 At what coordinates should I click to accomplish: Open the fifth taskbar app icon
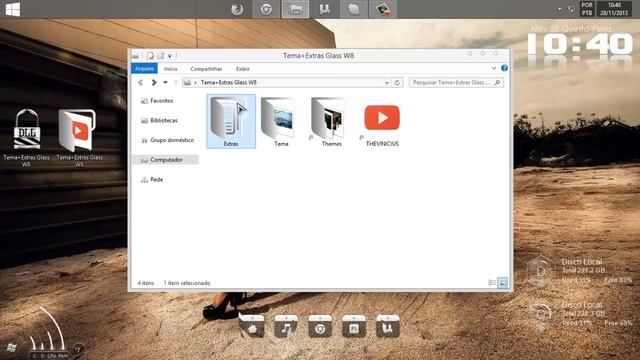coord(354,9)
